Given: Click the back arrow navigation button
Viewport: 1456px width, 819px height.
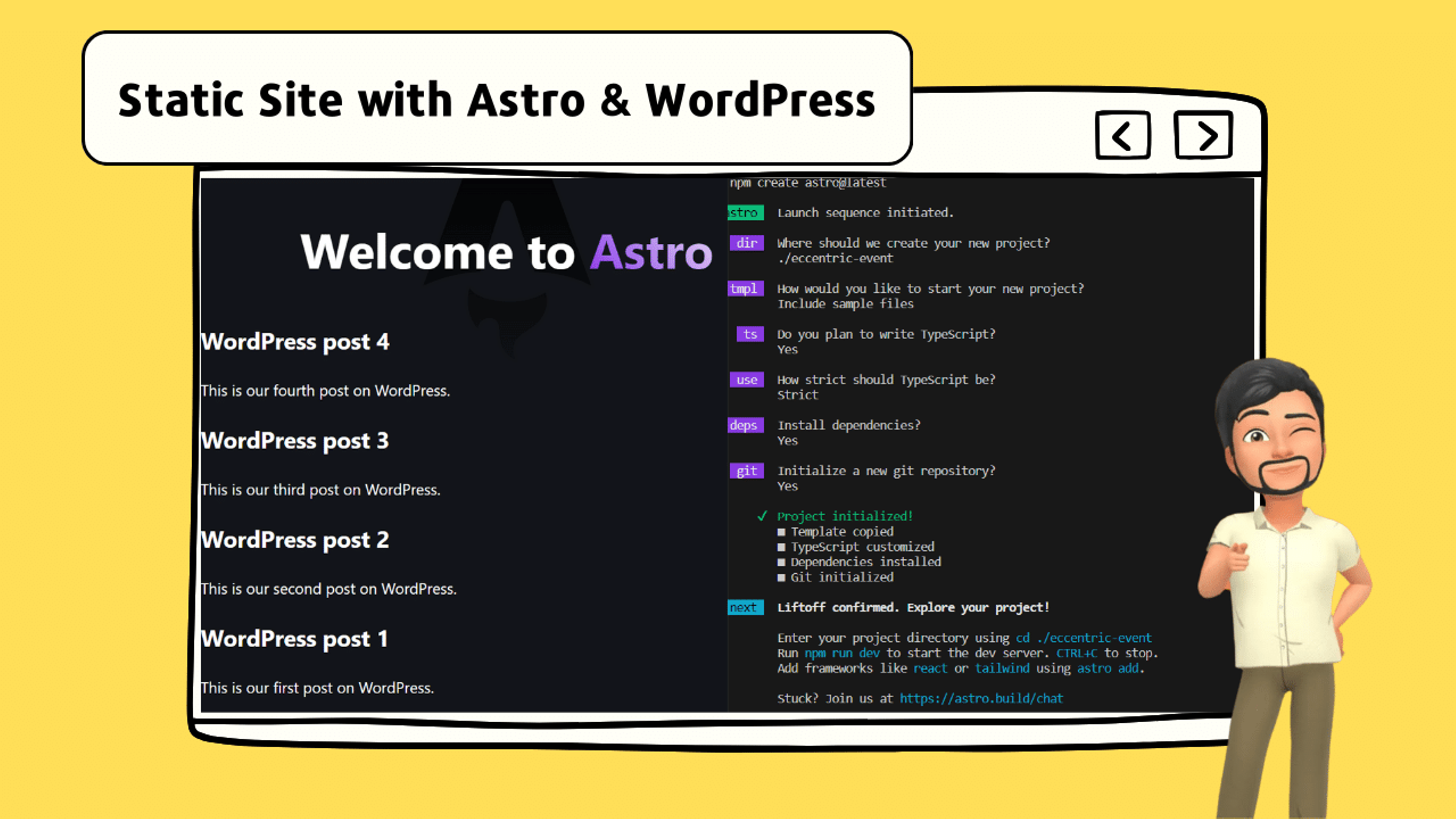Looking at the screenshot, I should point(1122,135).
